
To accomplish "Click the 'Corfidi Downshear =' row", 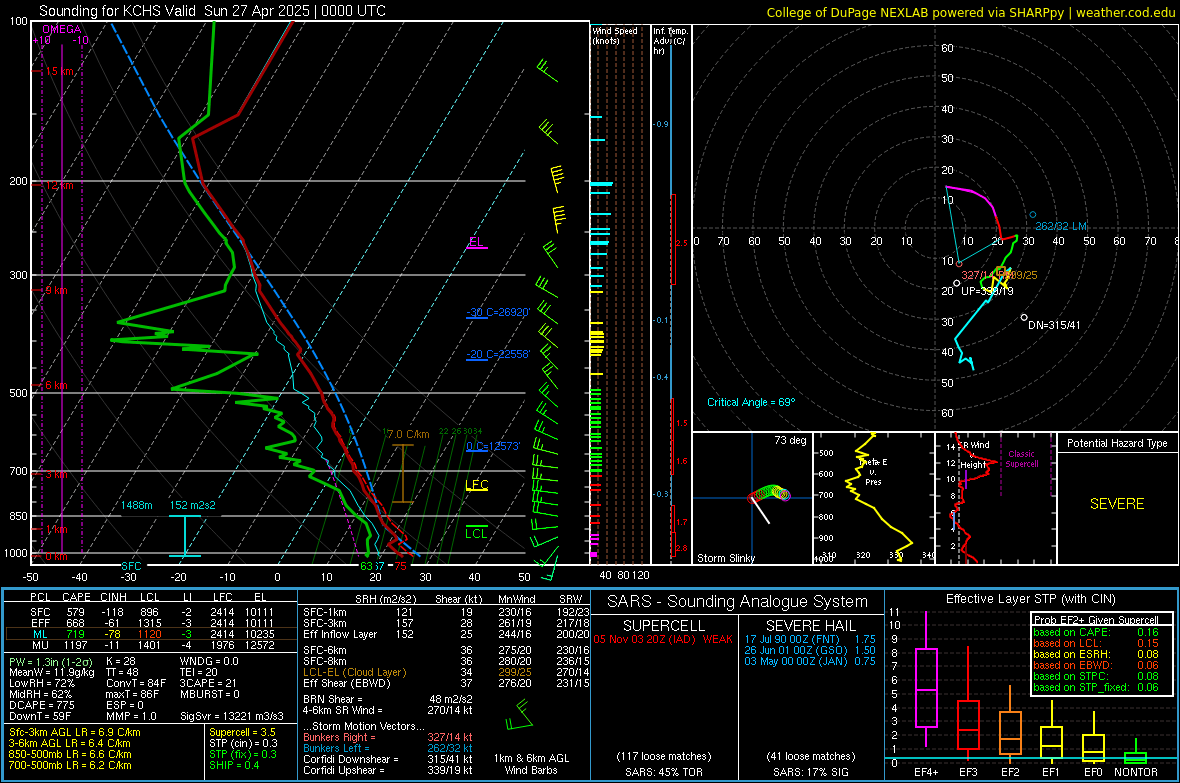I will [388, 759].
